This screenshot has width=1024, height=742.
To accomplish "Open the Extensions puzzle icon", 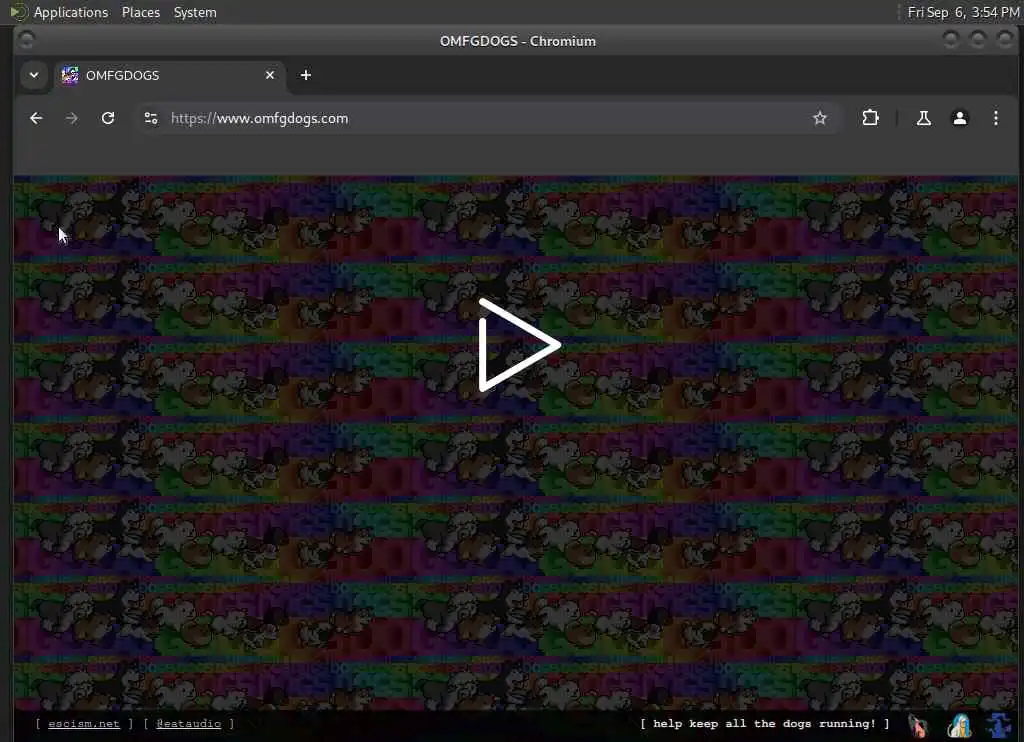I will coord(870,118).
